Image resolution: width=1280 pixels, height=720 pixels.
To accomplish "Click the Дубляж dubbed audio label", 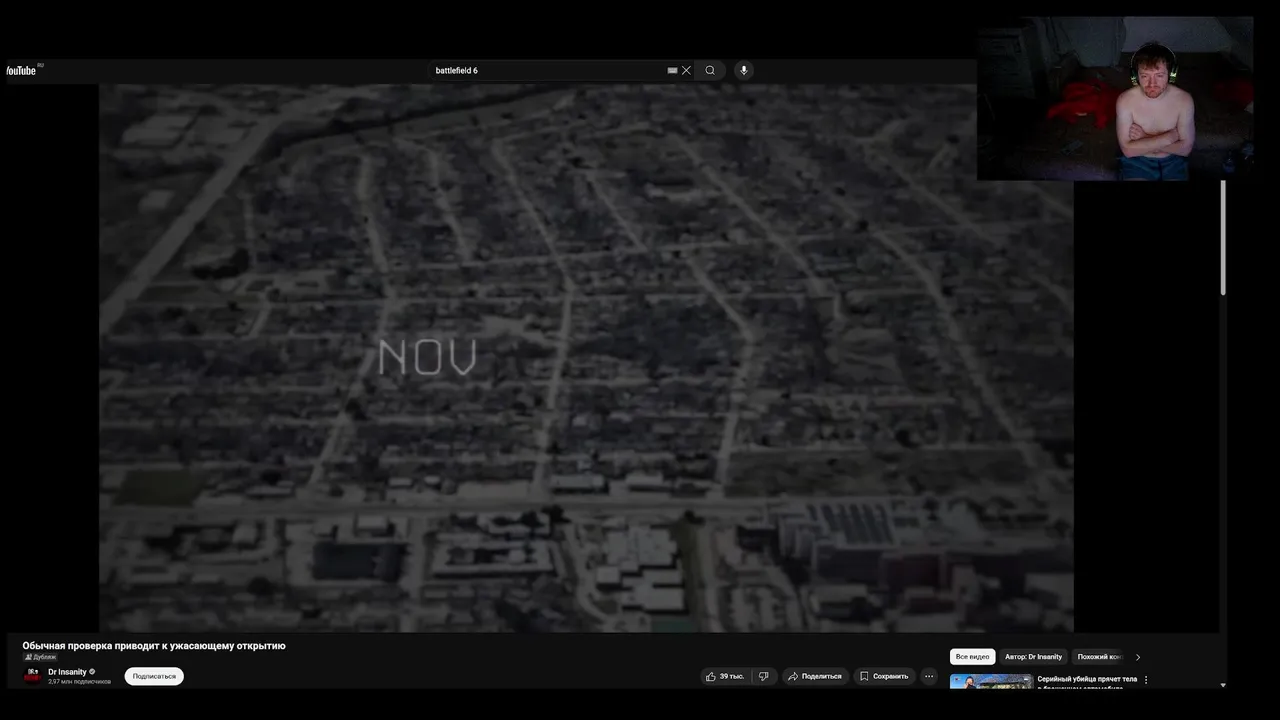I will tap(40, 657).
